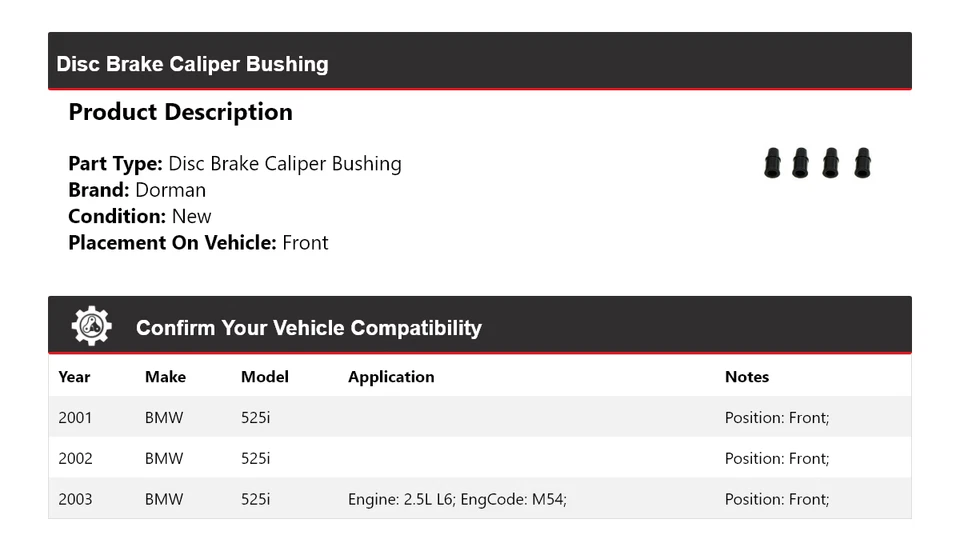Viewport: 960px width, 551px height.
Task: Click the Application column header
Action: point(391,377)
